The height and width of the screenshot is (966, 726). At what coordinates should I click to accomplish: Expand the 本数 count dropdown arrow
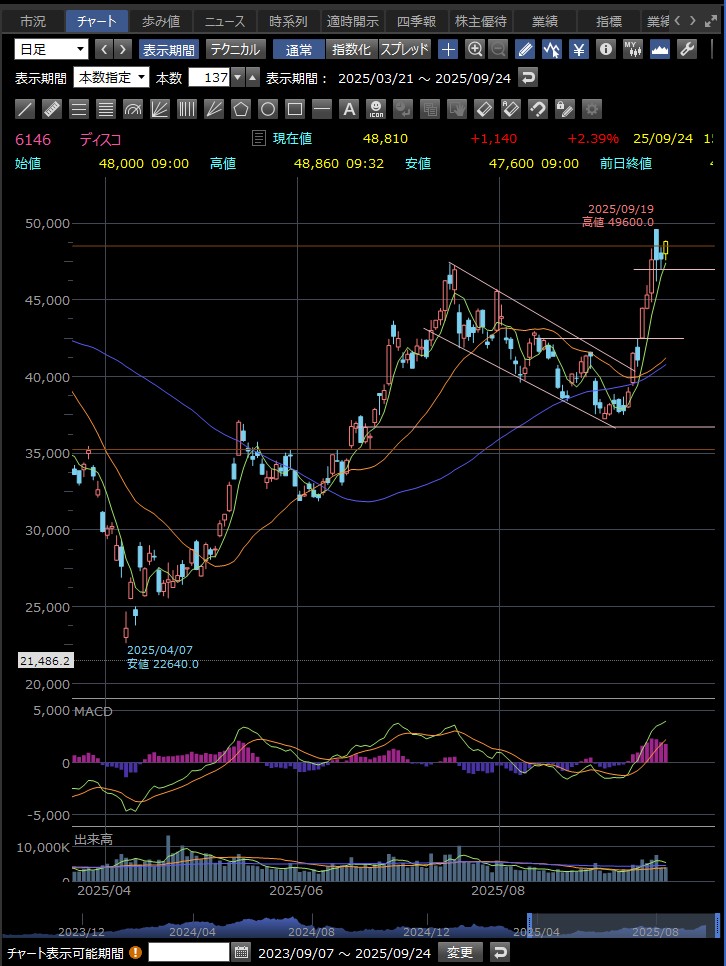point(238,78)
